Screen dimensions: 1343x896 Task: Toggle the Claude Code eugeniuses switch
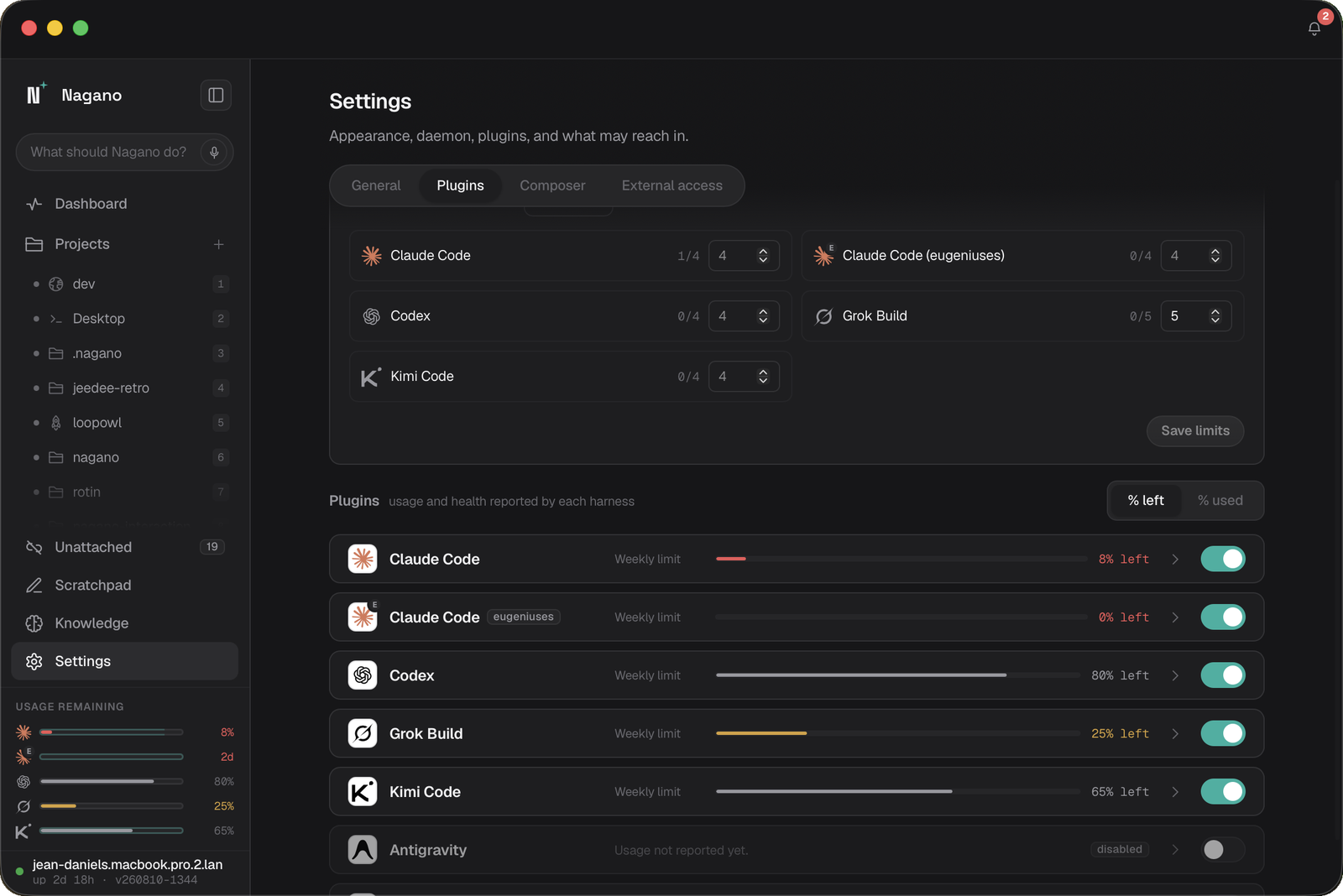1223,617
